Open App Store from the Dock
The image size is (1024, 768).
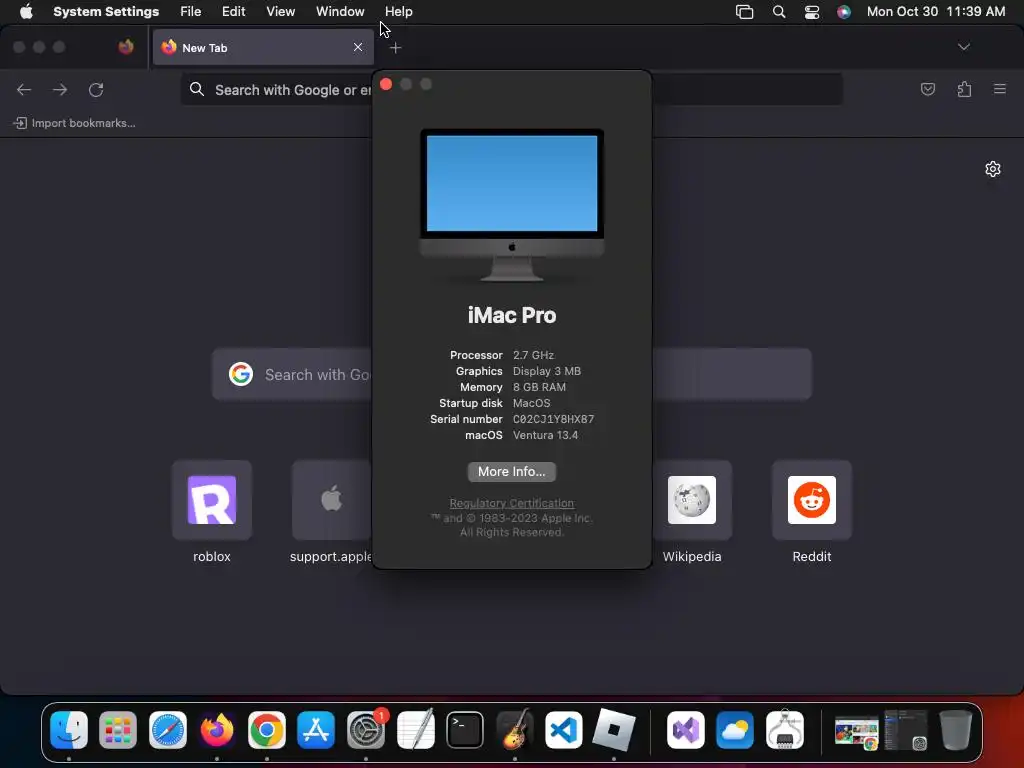click(316, 729)
